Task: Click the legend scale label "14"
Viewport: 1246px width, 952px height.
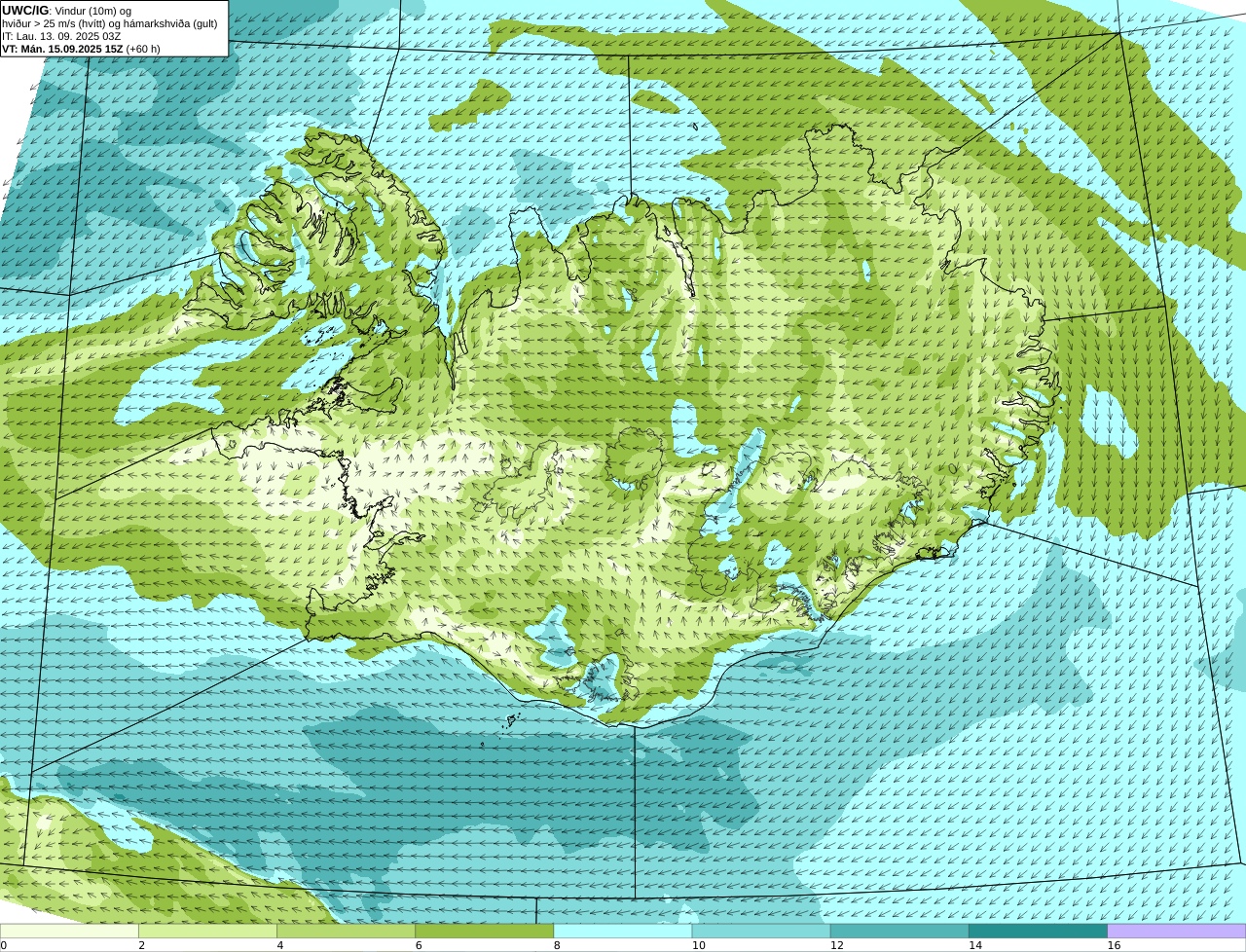Action: (x=975, y=945)
